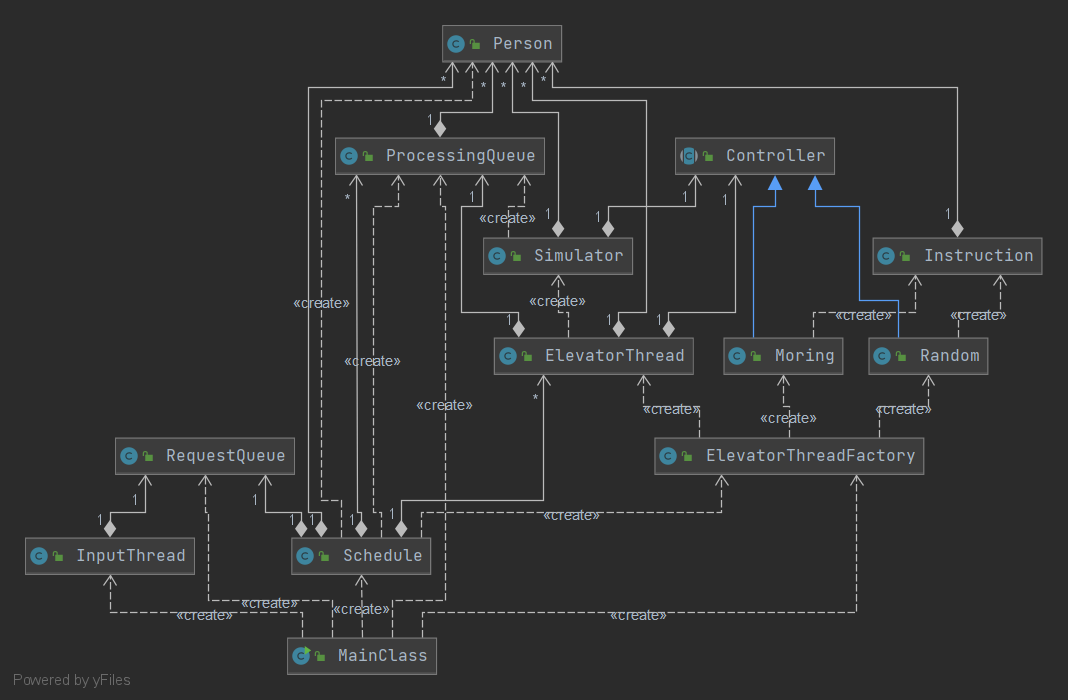Click the class icon on the Simulator node
The image size is (1068, 700).
point(497,256)
